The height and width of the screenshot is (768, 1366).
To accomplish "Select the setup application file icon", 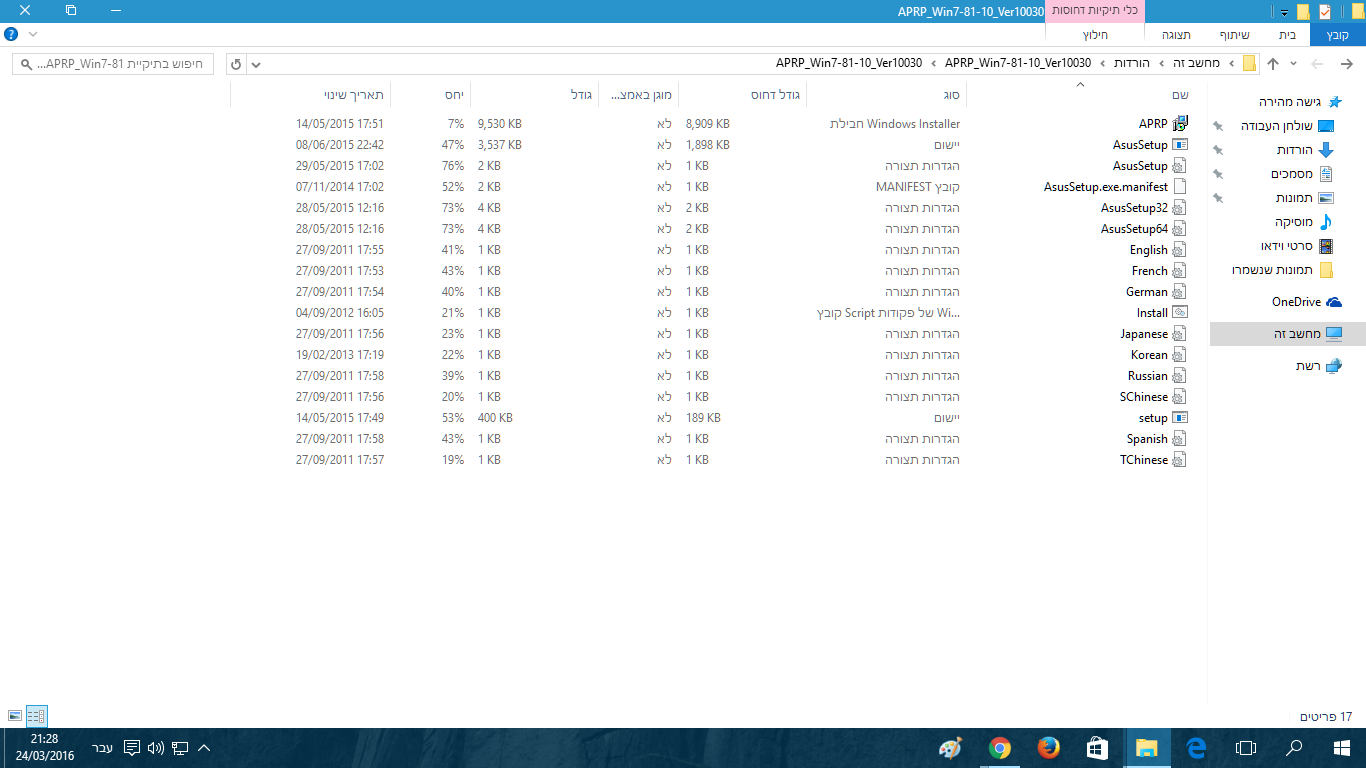I will tap(1180, 418).
